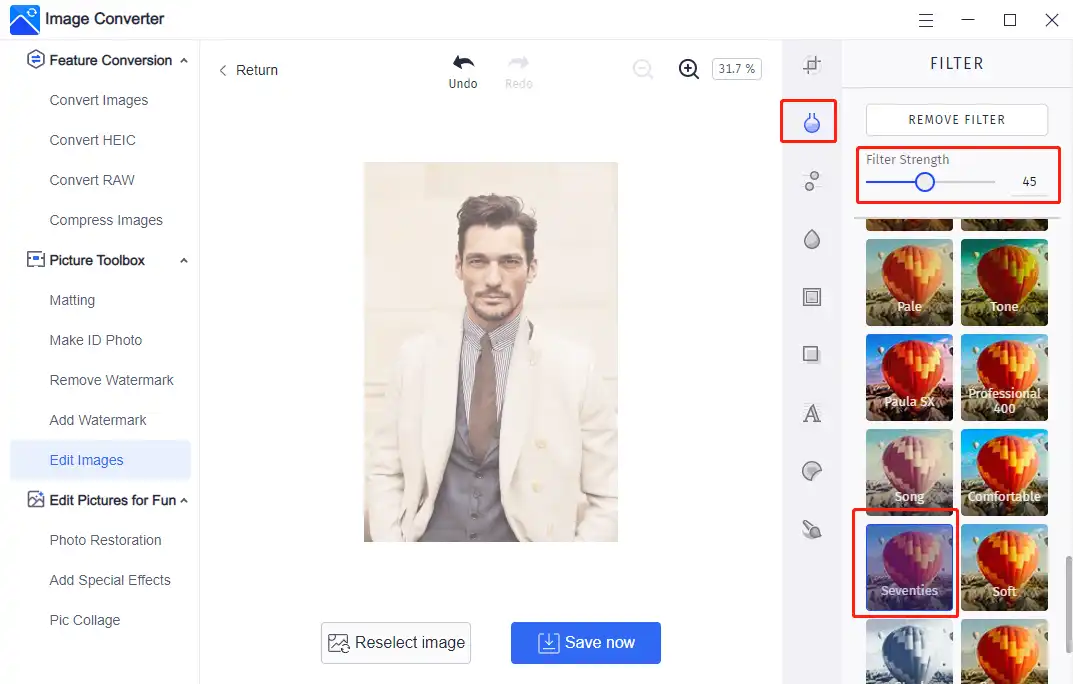Click the man's portrait on the canvas
Image resolution: width=1073 pixels, height=684 pixels.
491,352
